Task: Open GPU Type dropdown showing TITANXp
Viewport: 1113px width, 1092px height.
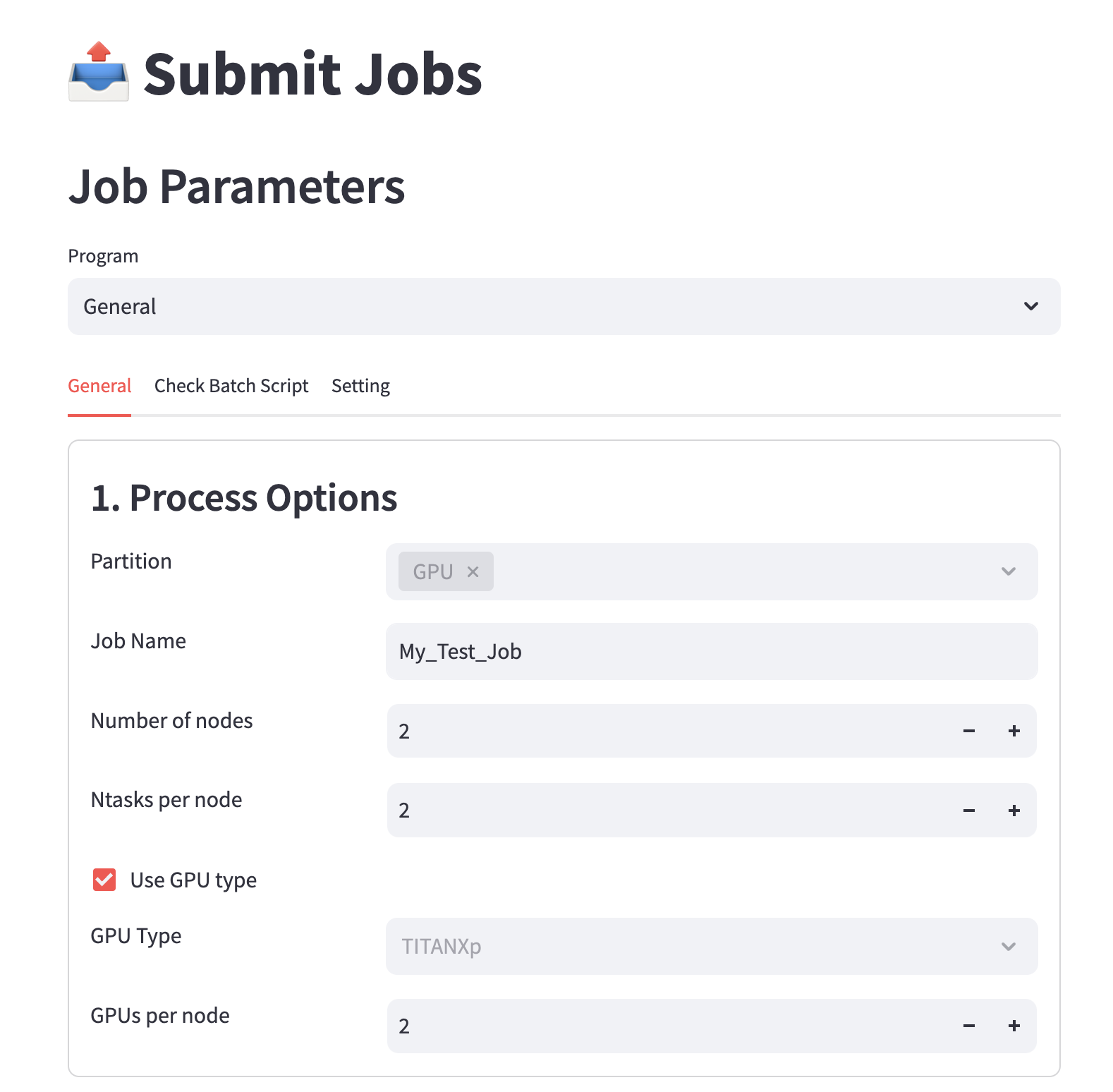Action: (711, 946)
